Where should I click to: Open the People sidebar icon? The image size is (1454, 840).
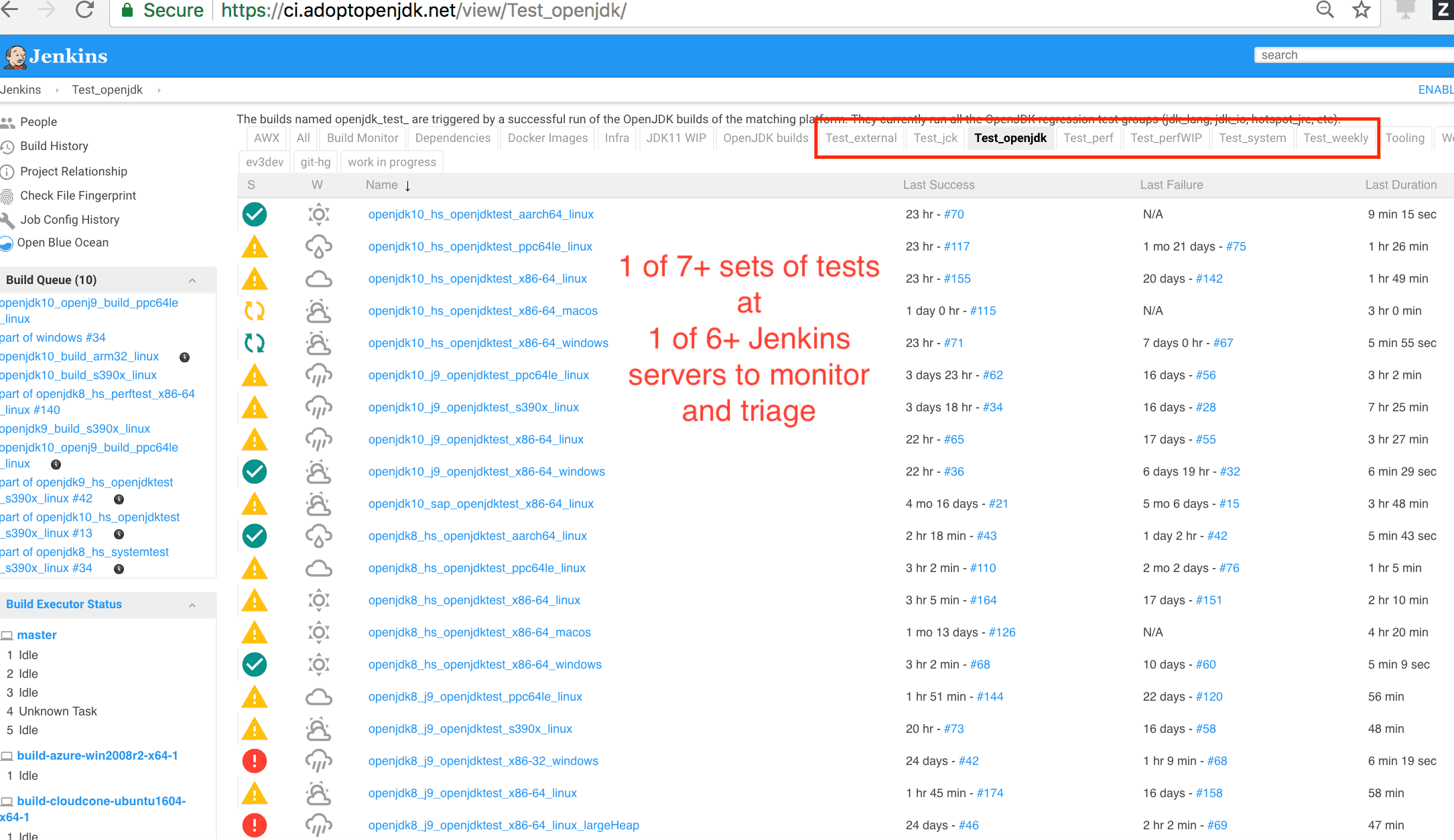[7, 122]
